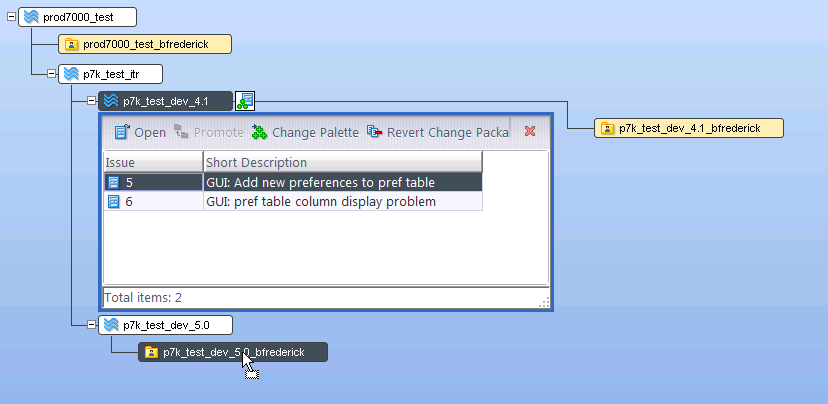Select the pref table column display problem row
This screenshot has width=828, height=404.
pyautogui.click(x=335, y=201)
